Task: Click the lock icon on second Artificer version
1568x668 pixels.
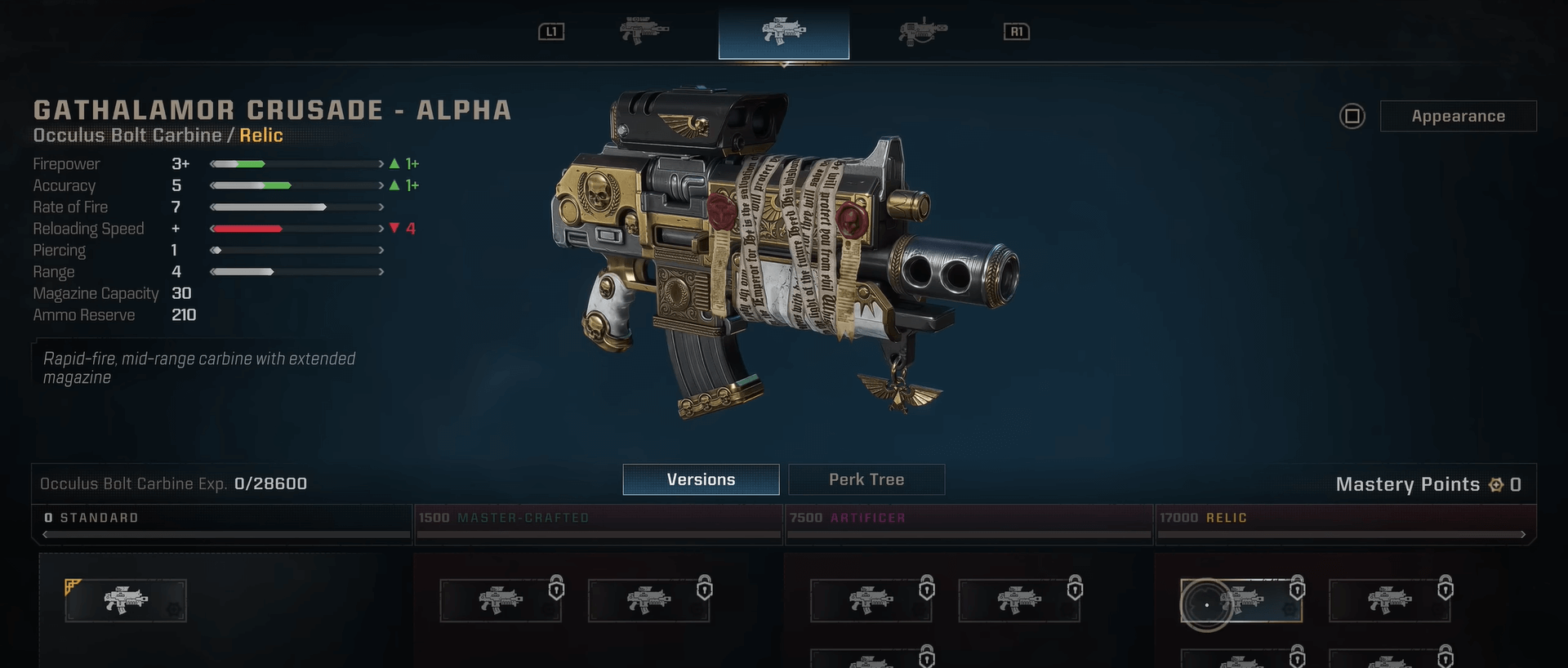Action: [1075, 587]
